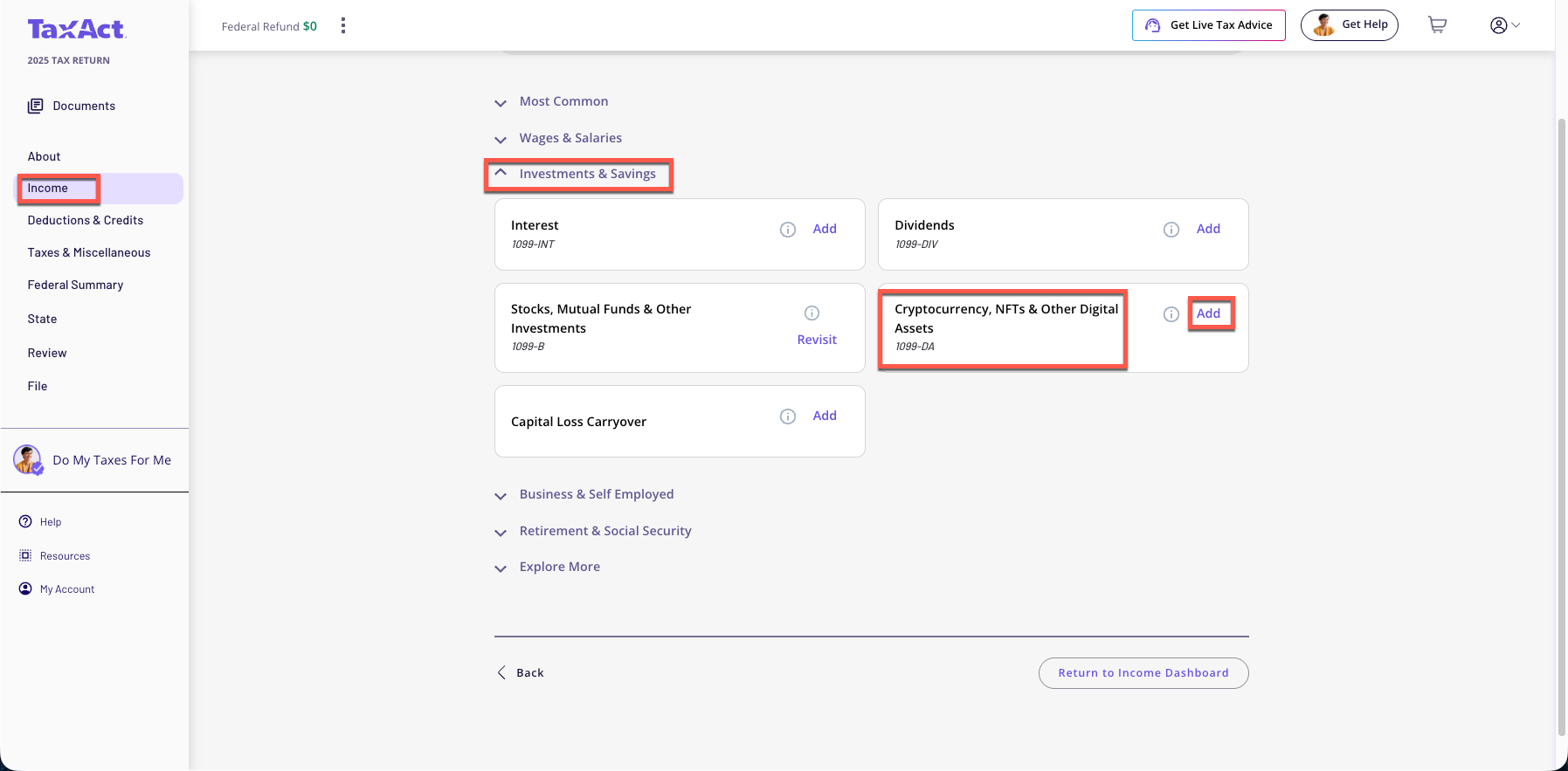This screenshot has width=1568, height=771.
Task: Click the shopping cart icon
Action: (1437, 25)
